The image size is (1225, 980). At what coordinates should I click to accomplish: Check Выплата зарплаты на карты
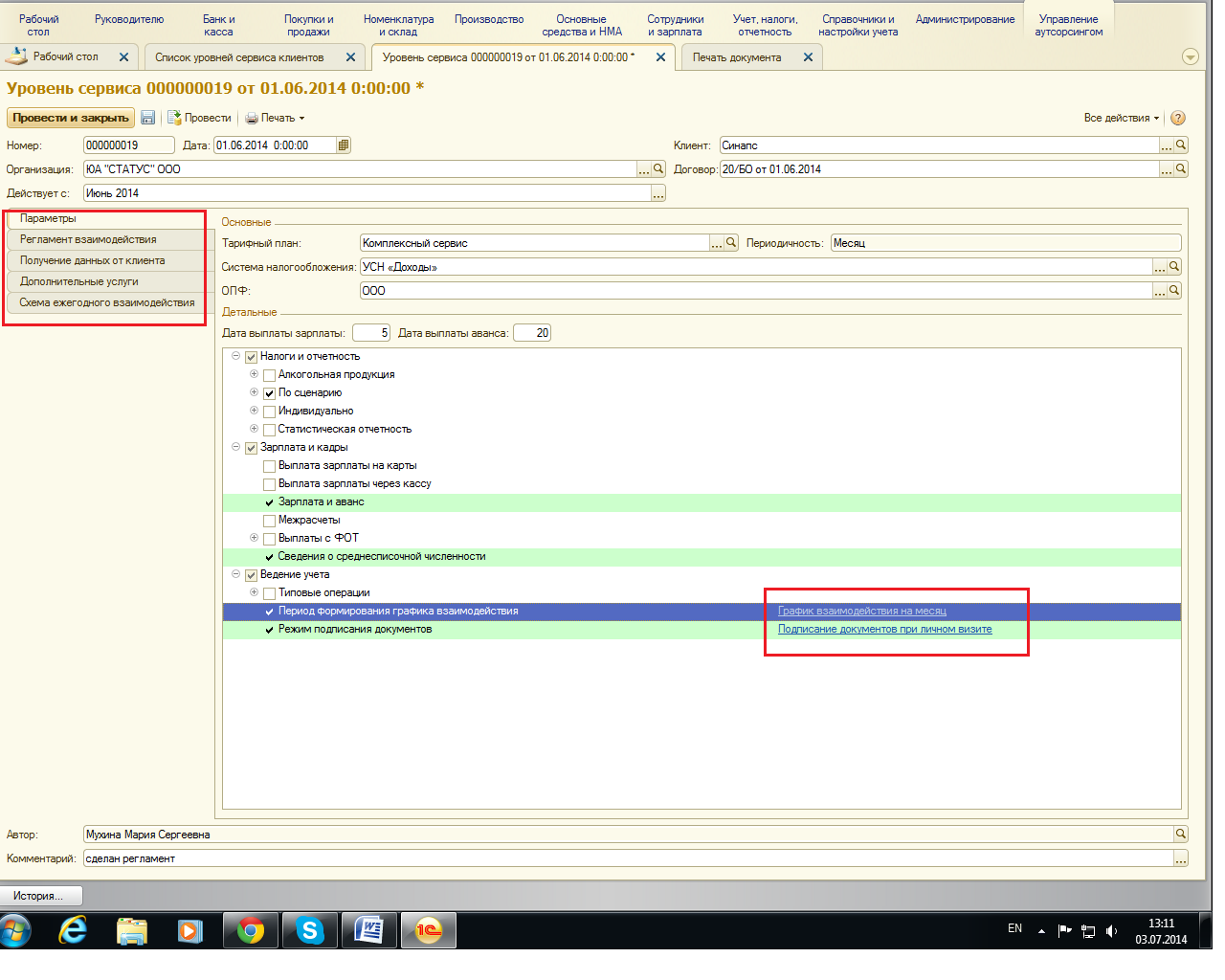pyautogui.click(x=270, y=466)
